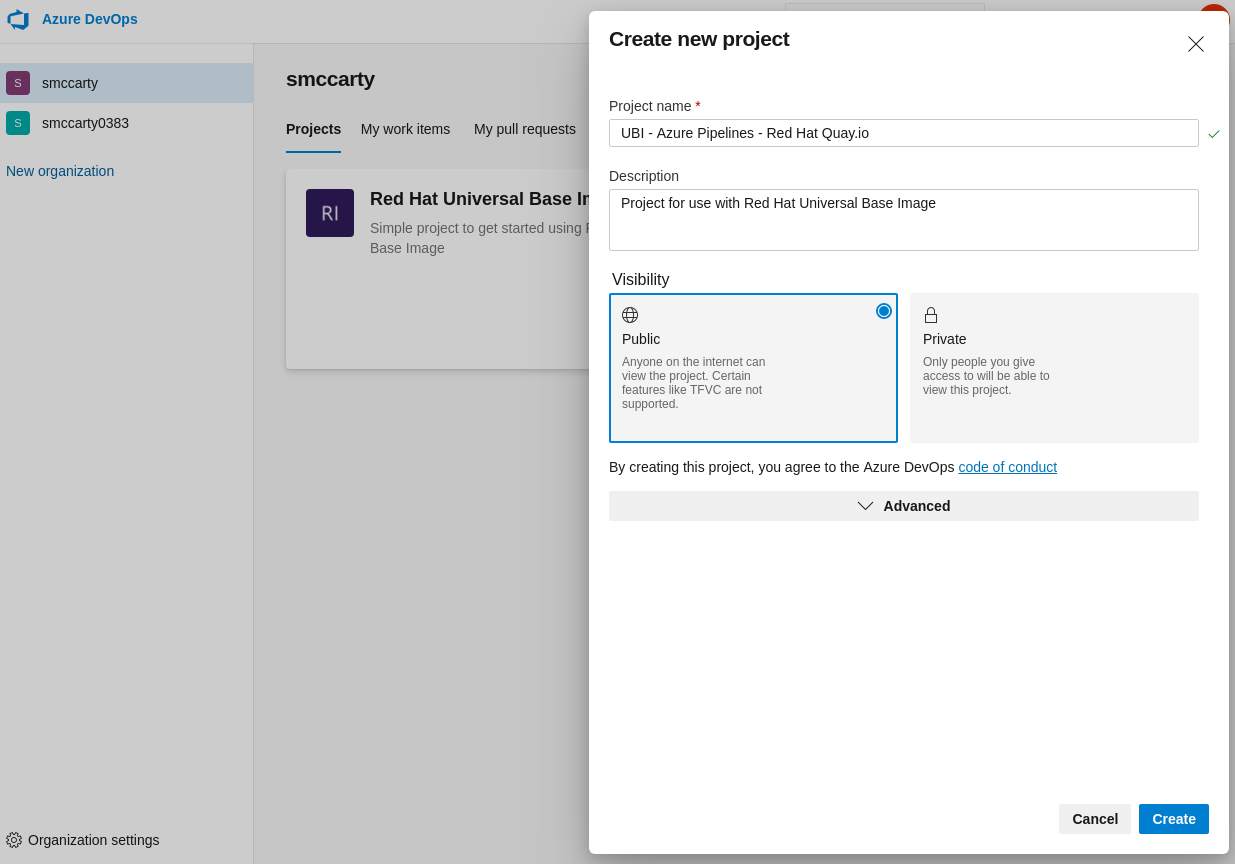
Task: Select the Public visibility radio button
Action: click(x=884, y=311)
